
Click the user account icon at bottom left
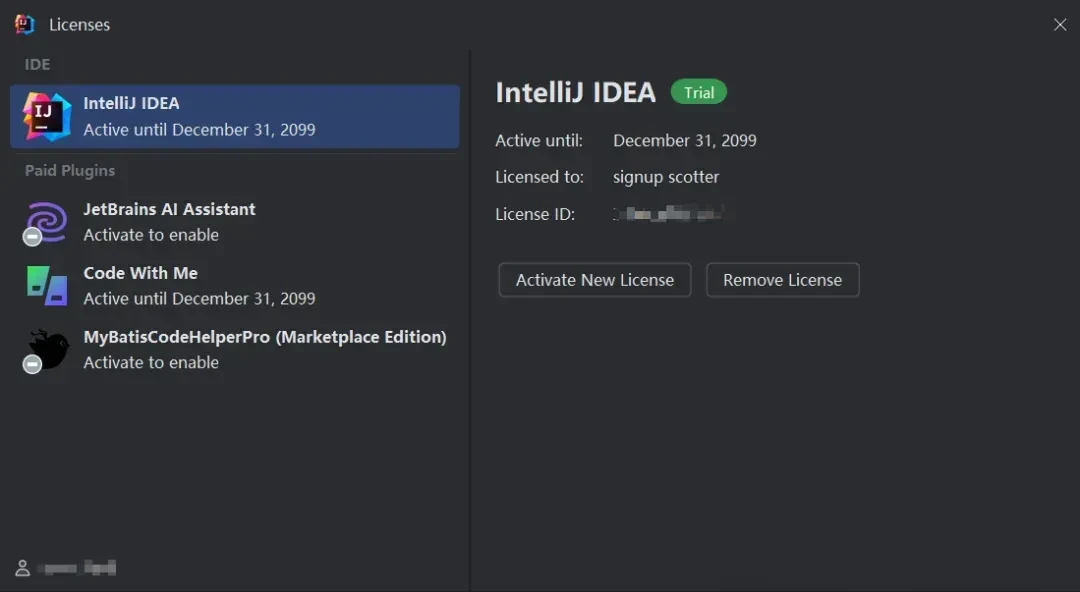(x=22, y=568)
